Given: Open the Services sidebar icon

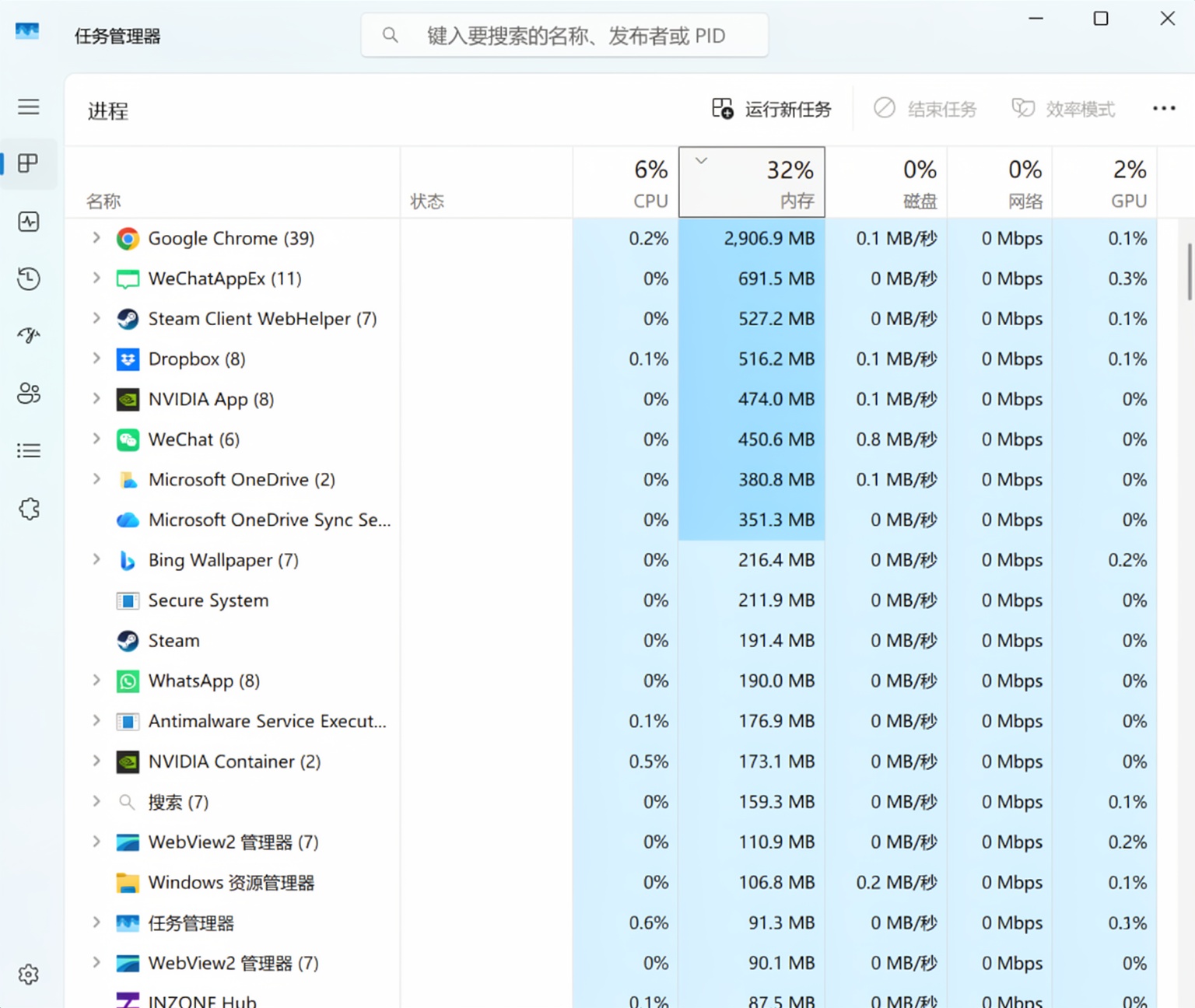Looking at the screenshot, I should tap(29, 509).
